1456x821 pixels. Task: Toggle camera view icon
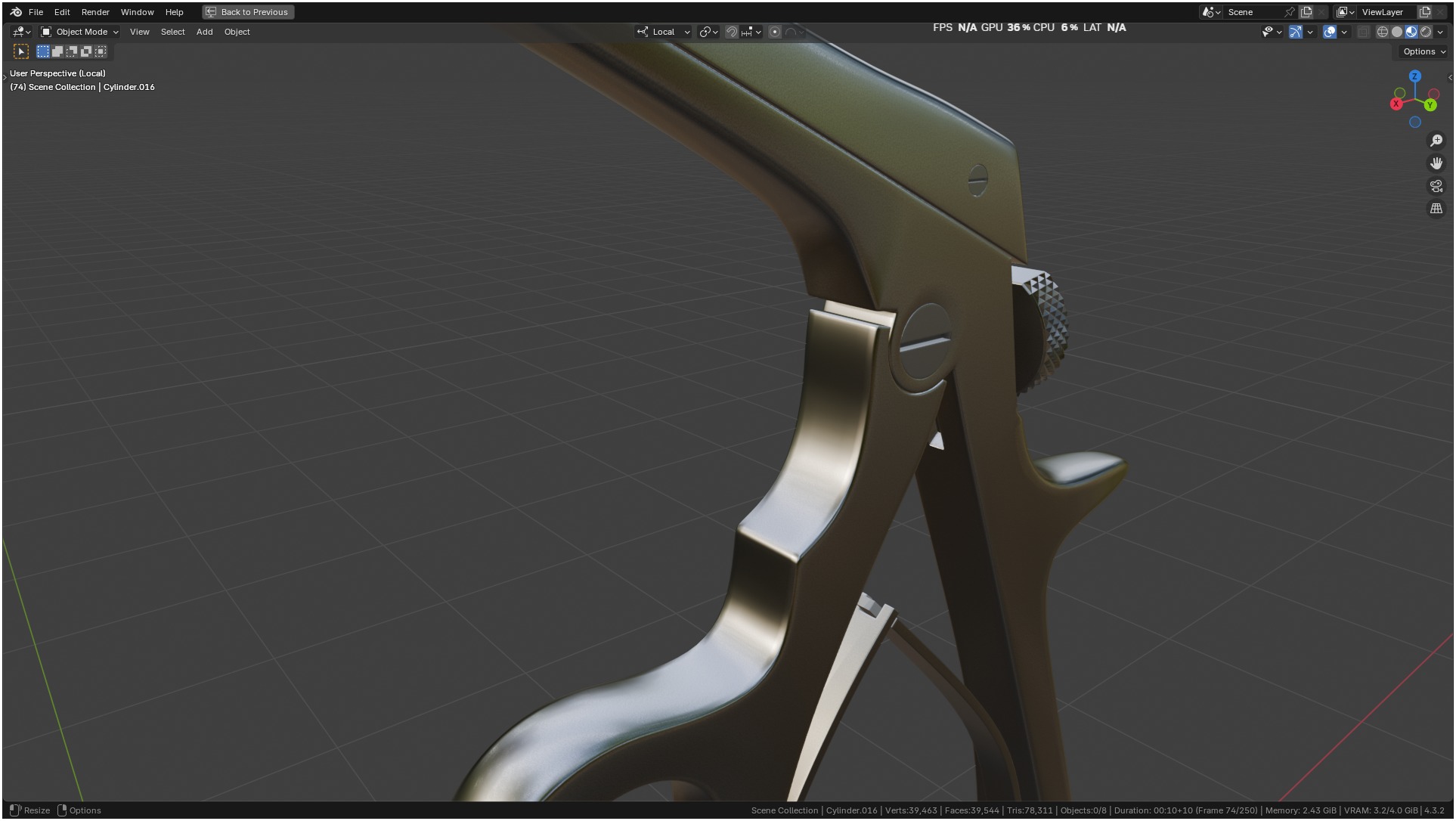(x=1436, y=186)
